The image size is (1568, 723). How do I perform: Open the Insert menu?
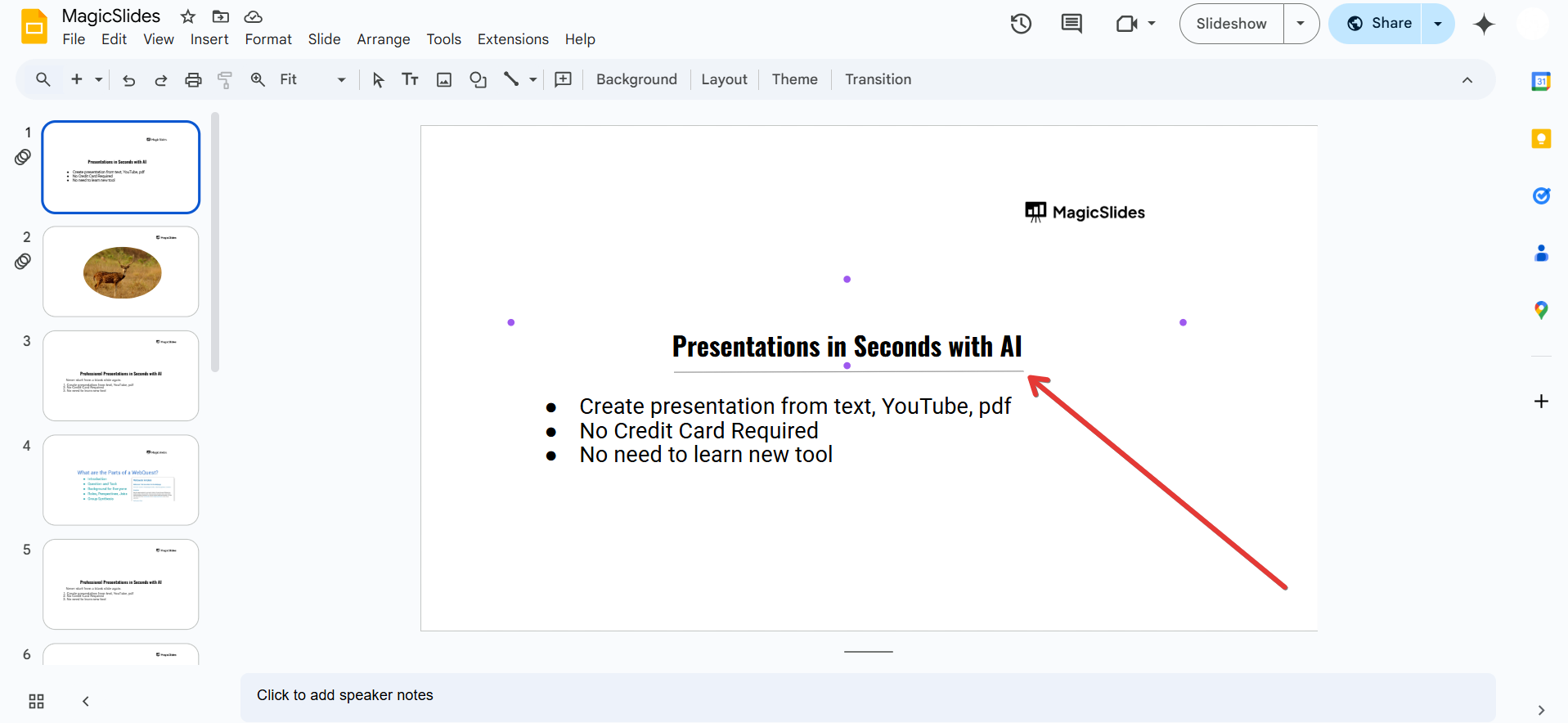pos(209,39)
